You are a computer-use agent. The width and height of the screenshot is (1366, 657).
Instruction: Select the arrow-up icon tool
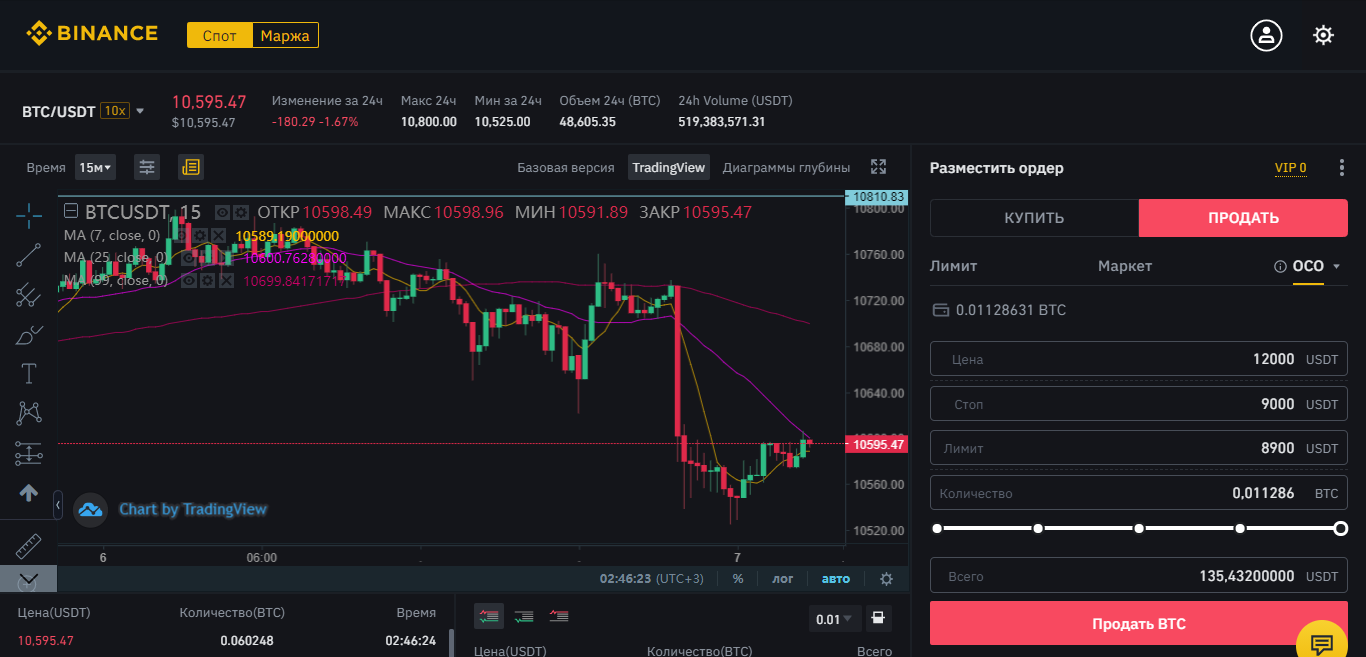point(29,493)
